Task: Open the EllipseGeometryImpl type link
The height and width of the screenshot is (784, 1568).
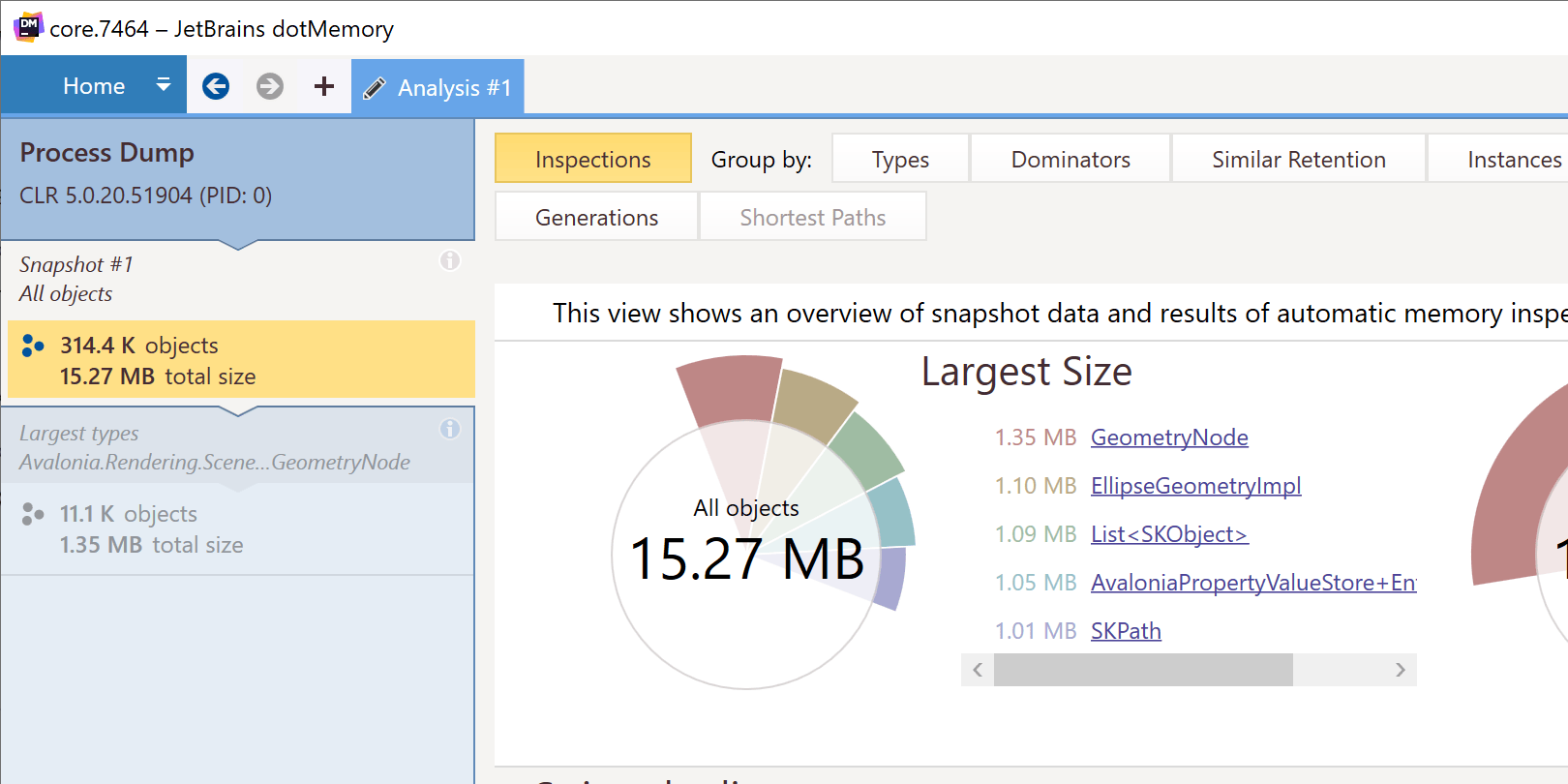Action: click(1195, 486)
